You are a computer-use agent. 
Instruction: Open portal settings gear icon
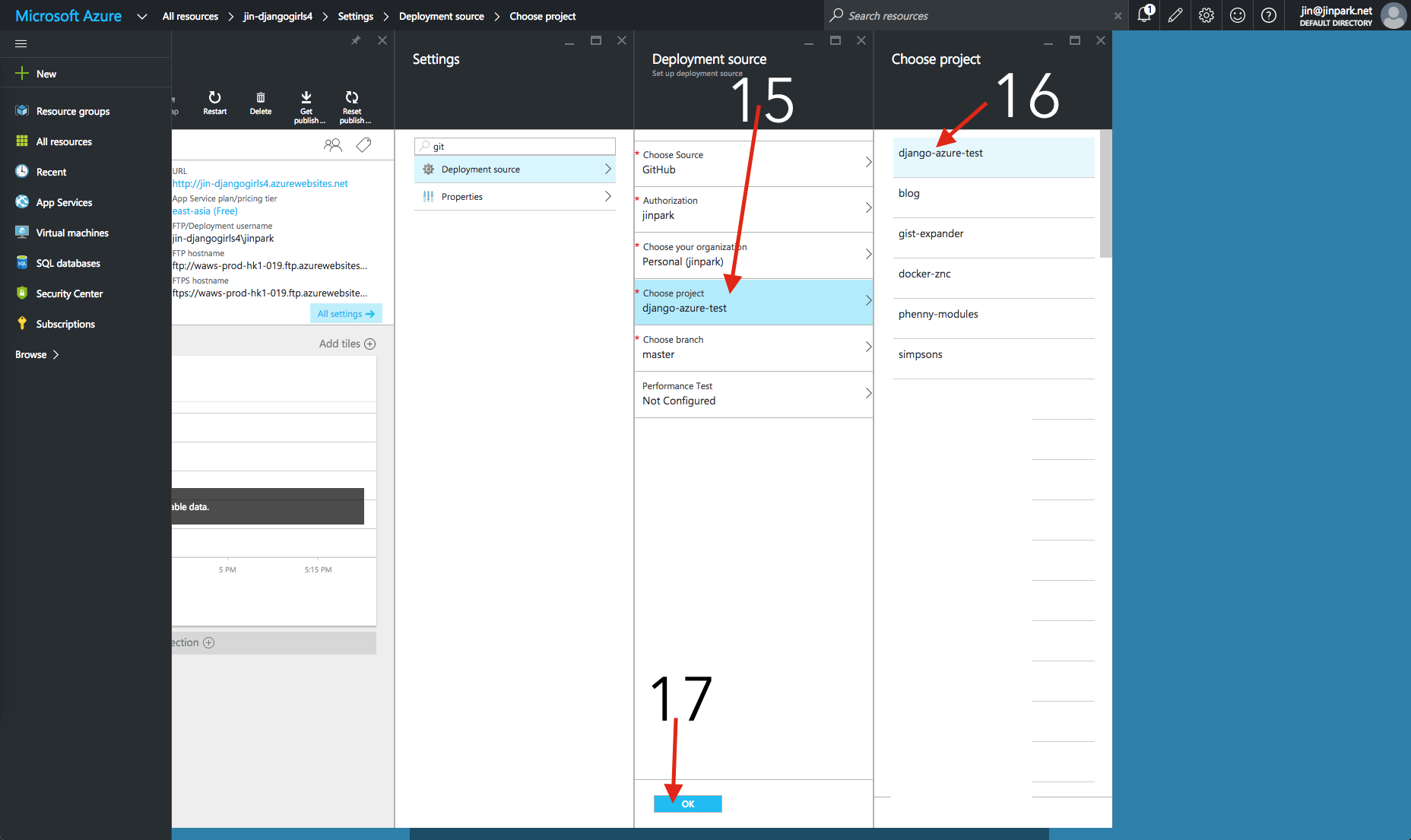point(1206,15)
